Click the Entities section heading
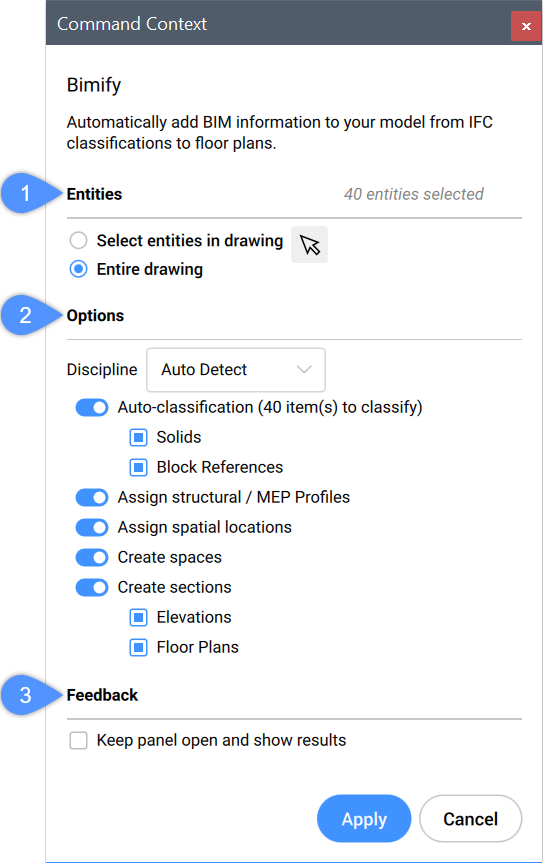 (x=94, y=194)
